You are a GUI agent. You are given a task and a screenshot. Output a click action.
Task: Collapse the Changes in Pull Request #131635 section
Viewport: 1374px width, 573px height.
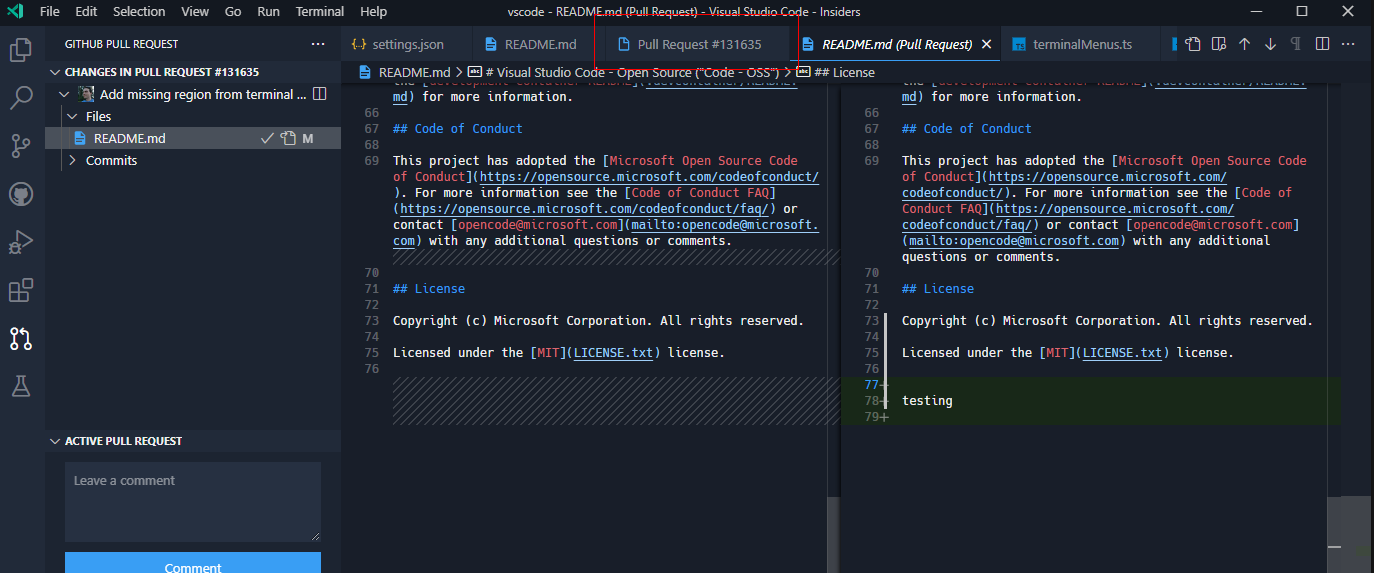(x=55, y=72)
